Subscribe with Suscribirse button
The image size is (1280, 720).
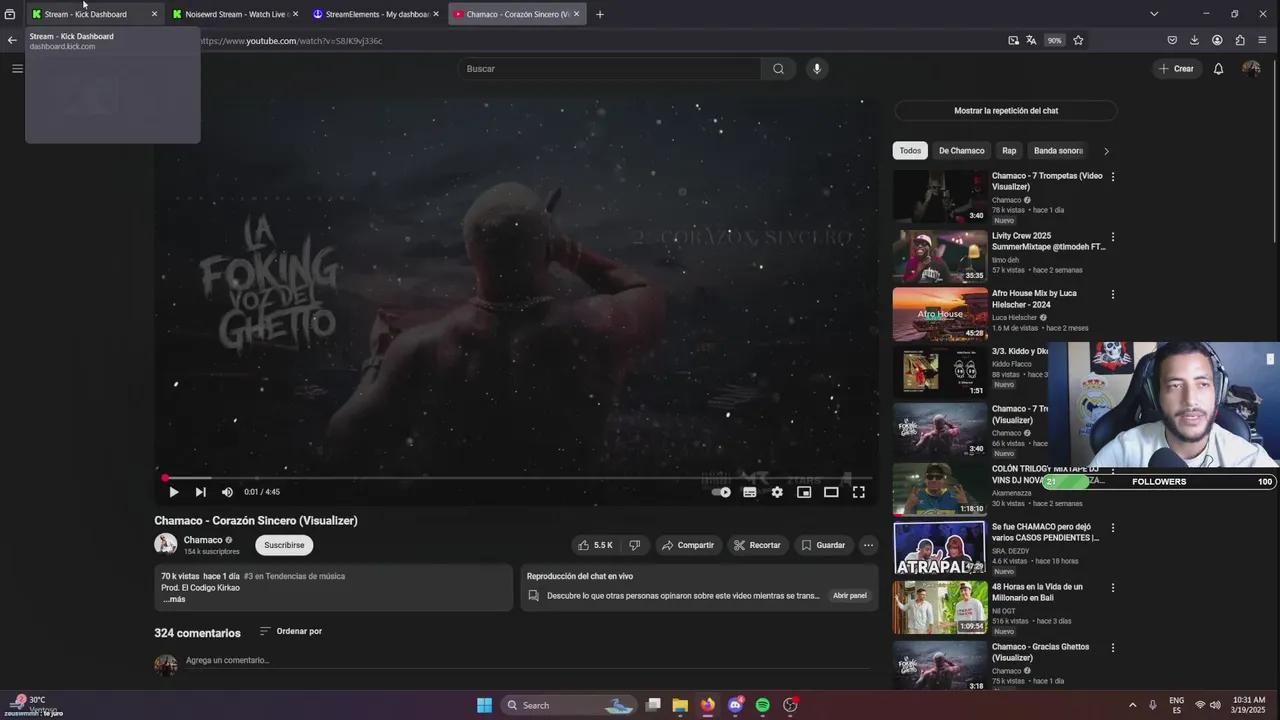(x=284, y=545)
